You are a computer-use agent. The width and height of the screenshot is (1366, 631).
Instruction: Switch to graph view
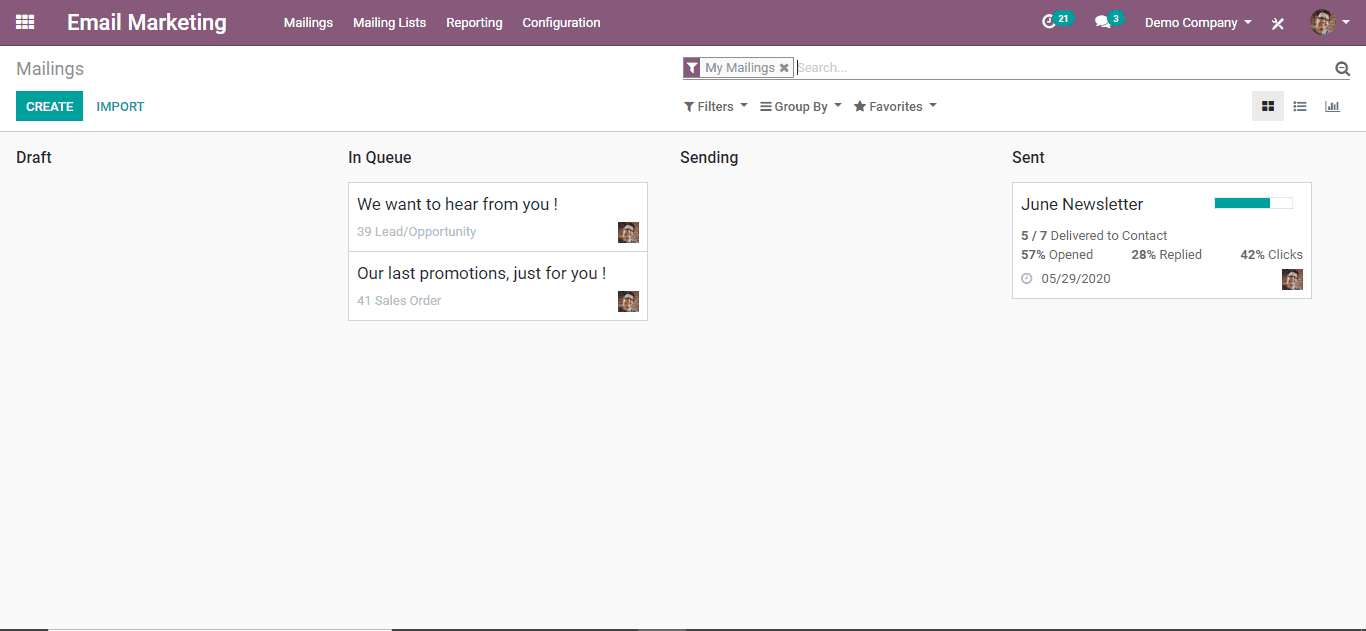click(1332, 106)
